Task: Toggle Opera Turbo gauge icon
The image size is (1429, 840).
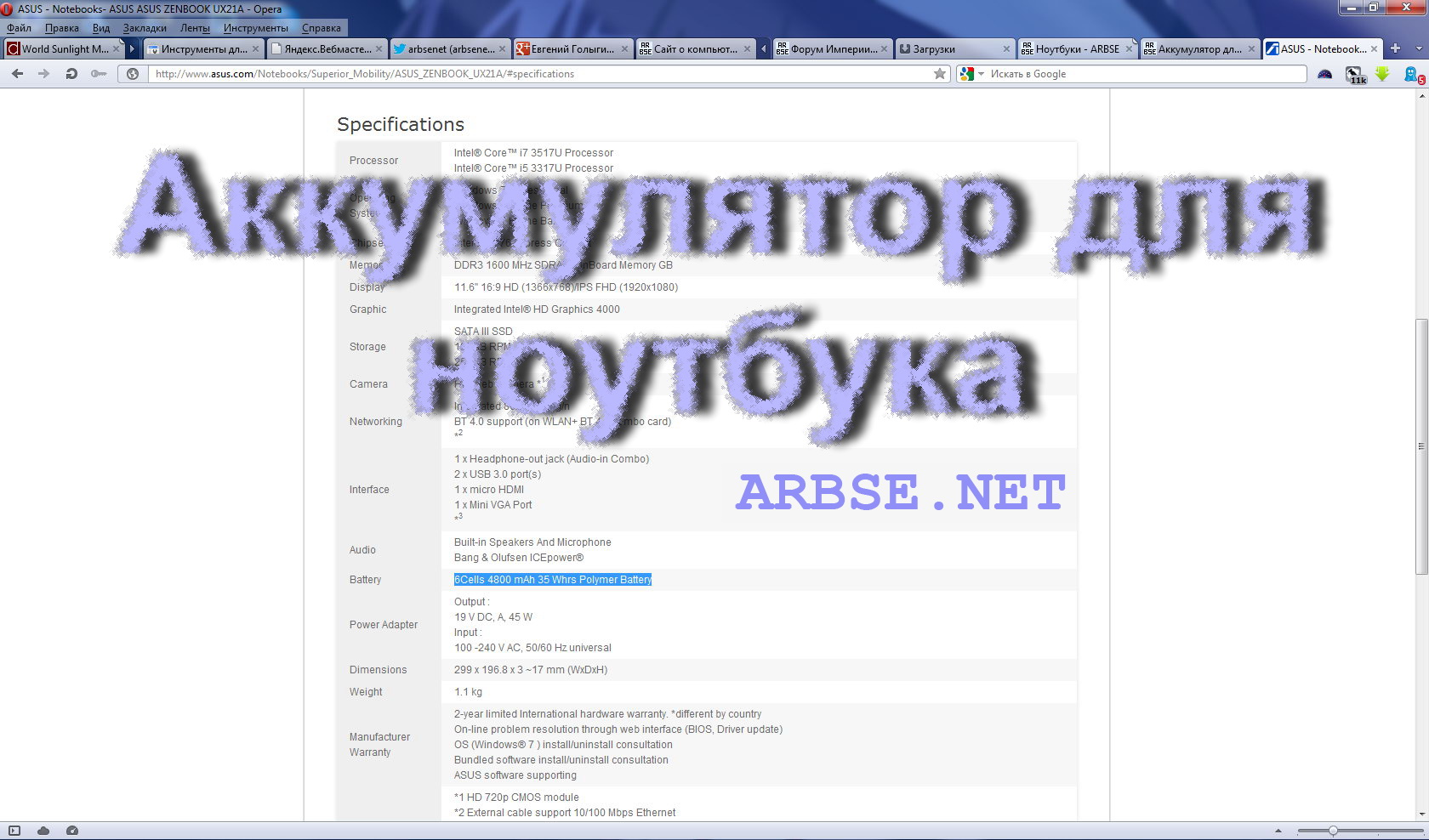Action: point(72,831)
